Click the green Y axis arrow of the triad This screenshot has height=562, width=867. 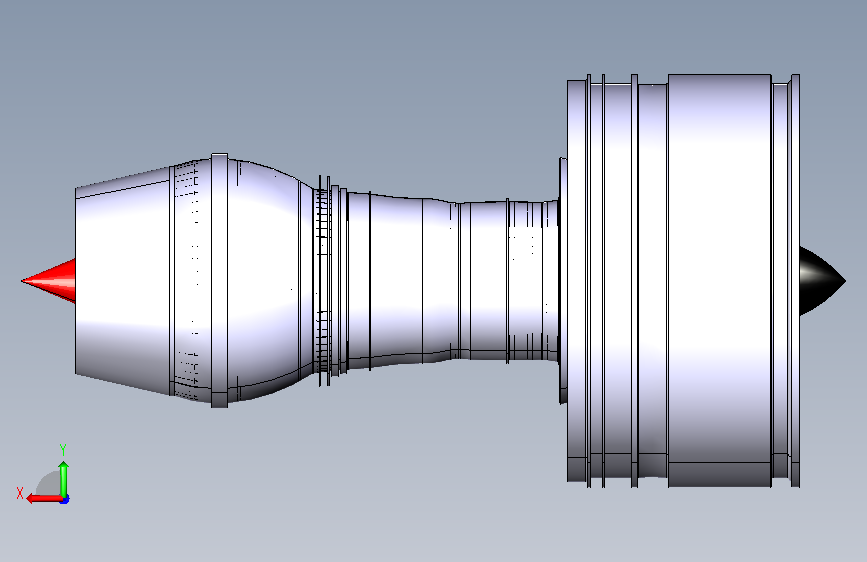click(x=64, y=480)
